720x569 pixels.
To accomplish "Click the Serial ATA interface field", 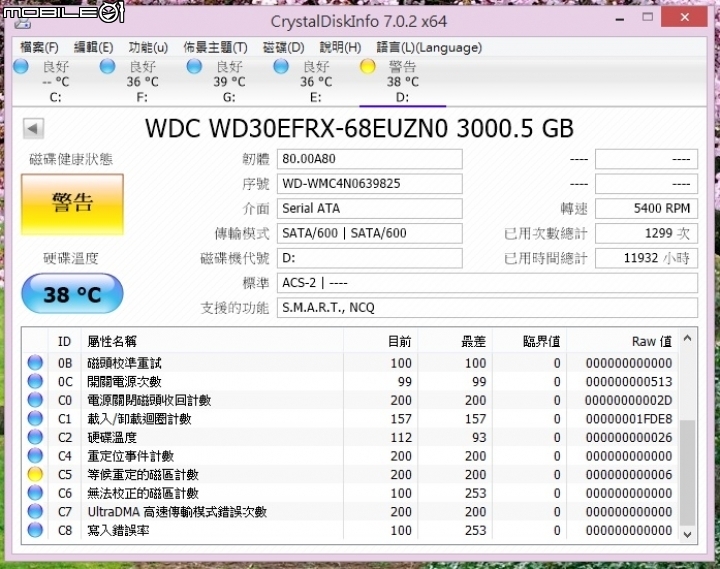I will click(370, 208).
